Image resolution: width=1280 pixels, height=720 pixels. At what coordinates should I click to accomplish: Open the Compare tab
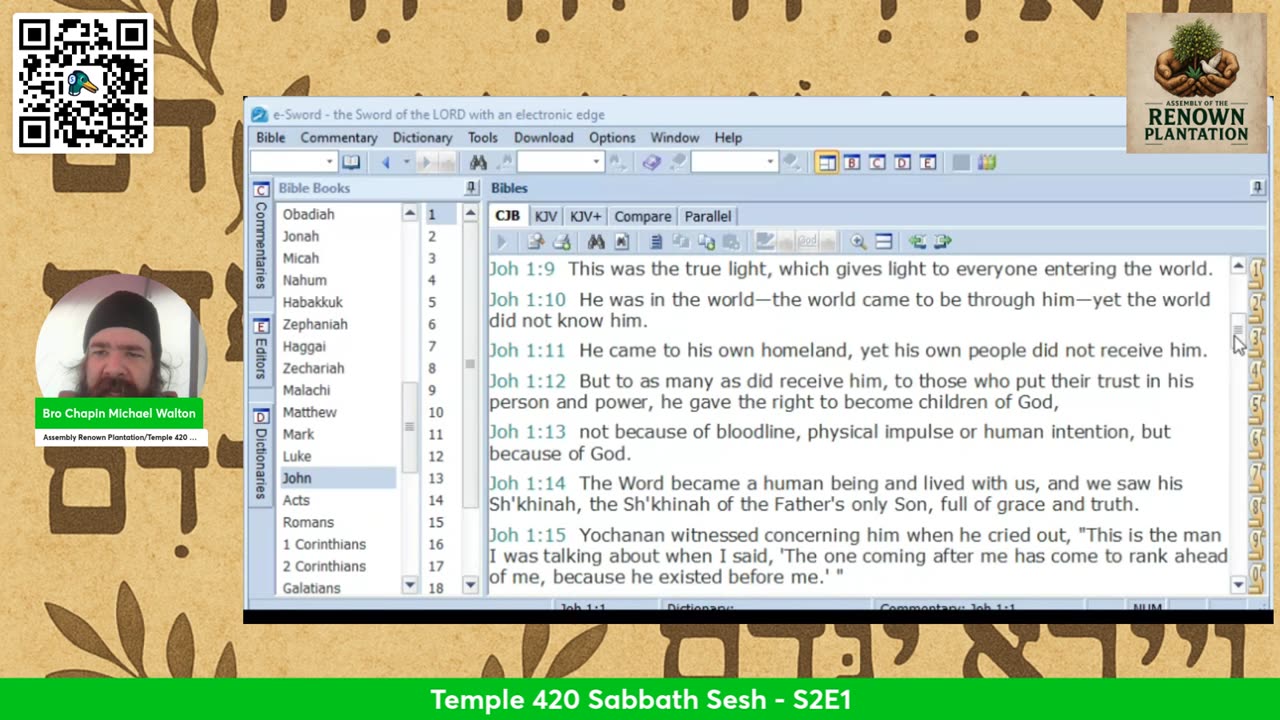click(642, 216)
